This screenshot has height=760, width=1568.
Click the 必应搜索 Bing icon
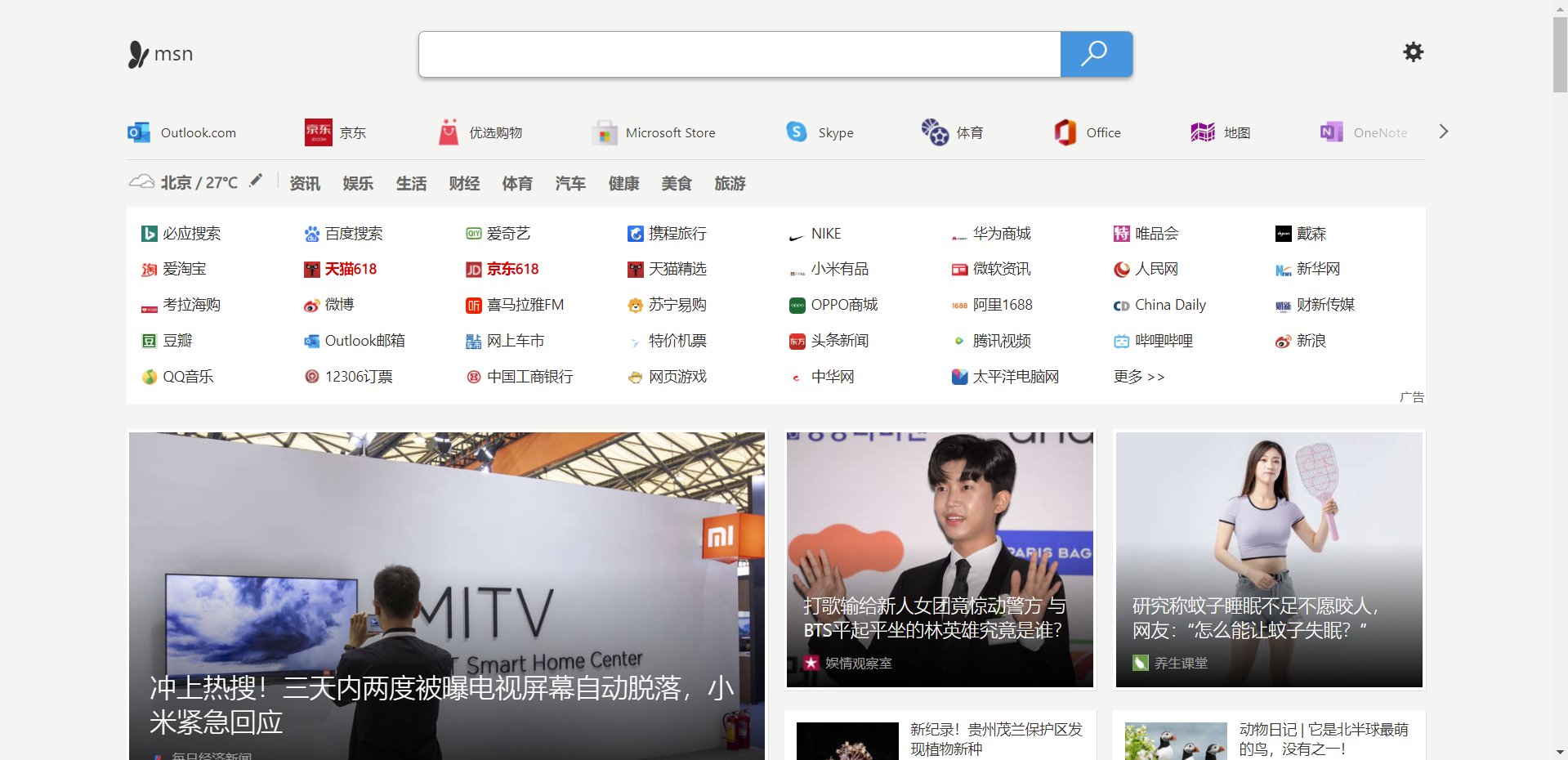point(149,234)
